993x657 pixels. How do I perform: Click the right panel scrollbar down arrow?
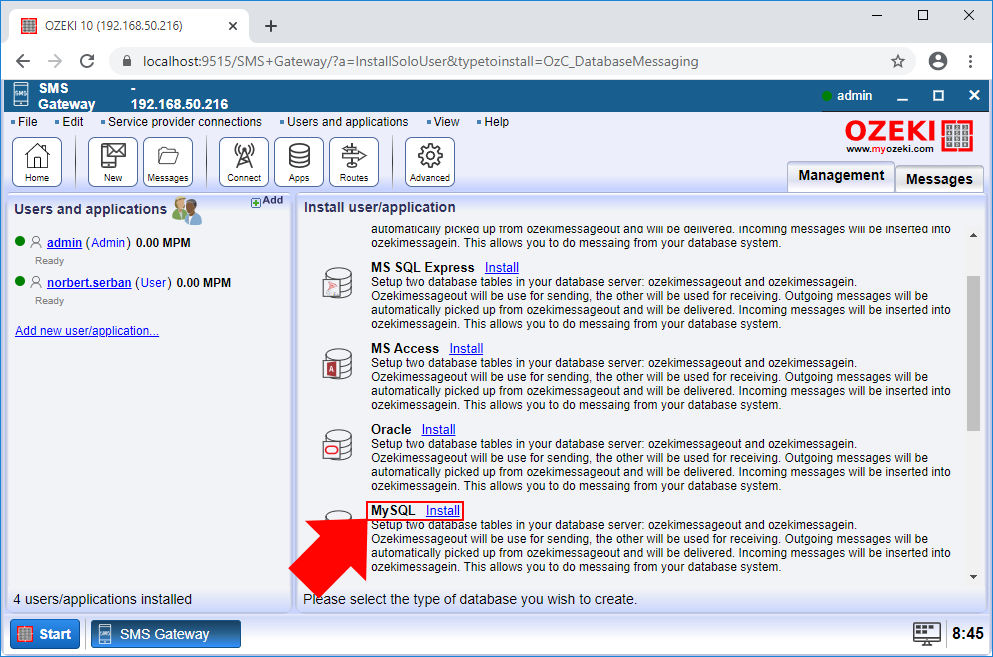(974, 574)
